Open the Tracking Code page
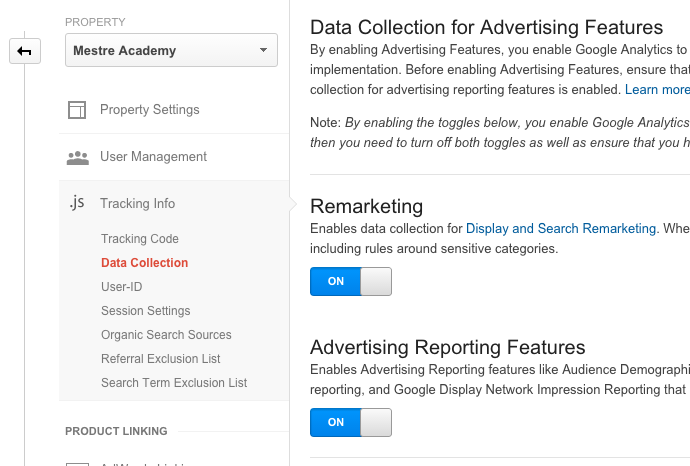Viewport: 690px width, 466px height. click(x=140, y=239)
